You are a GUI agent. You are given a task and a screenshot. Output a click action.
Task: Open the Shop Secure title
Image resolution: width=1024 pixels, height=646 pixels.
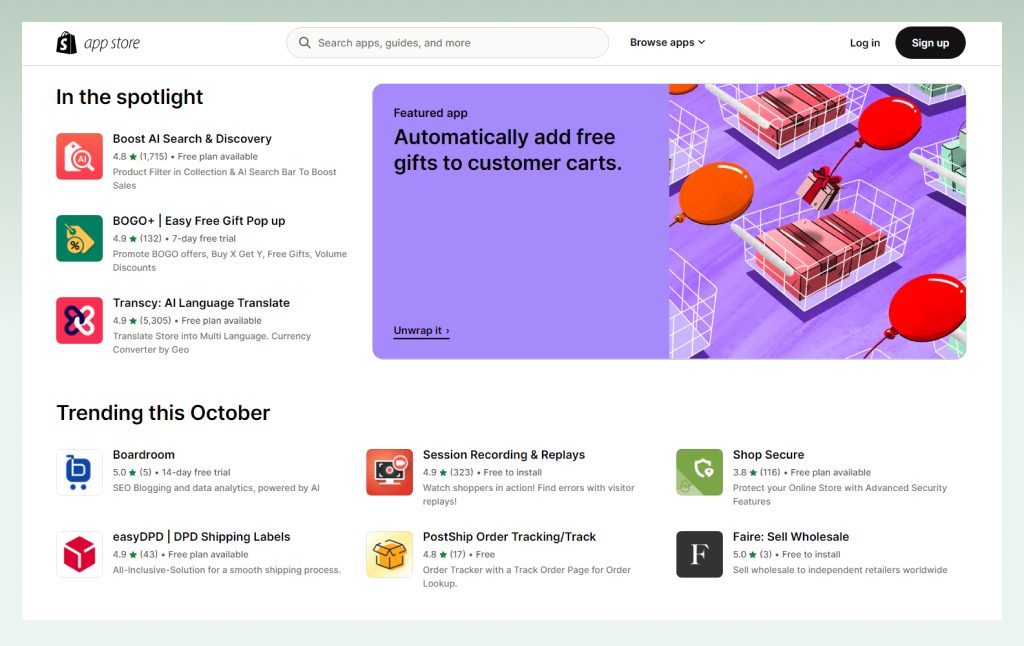769,455
